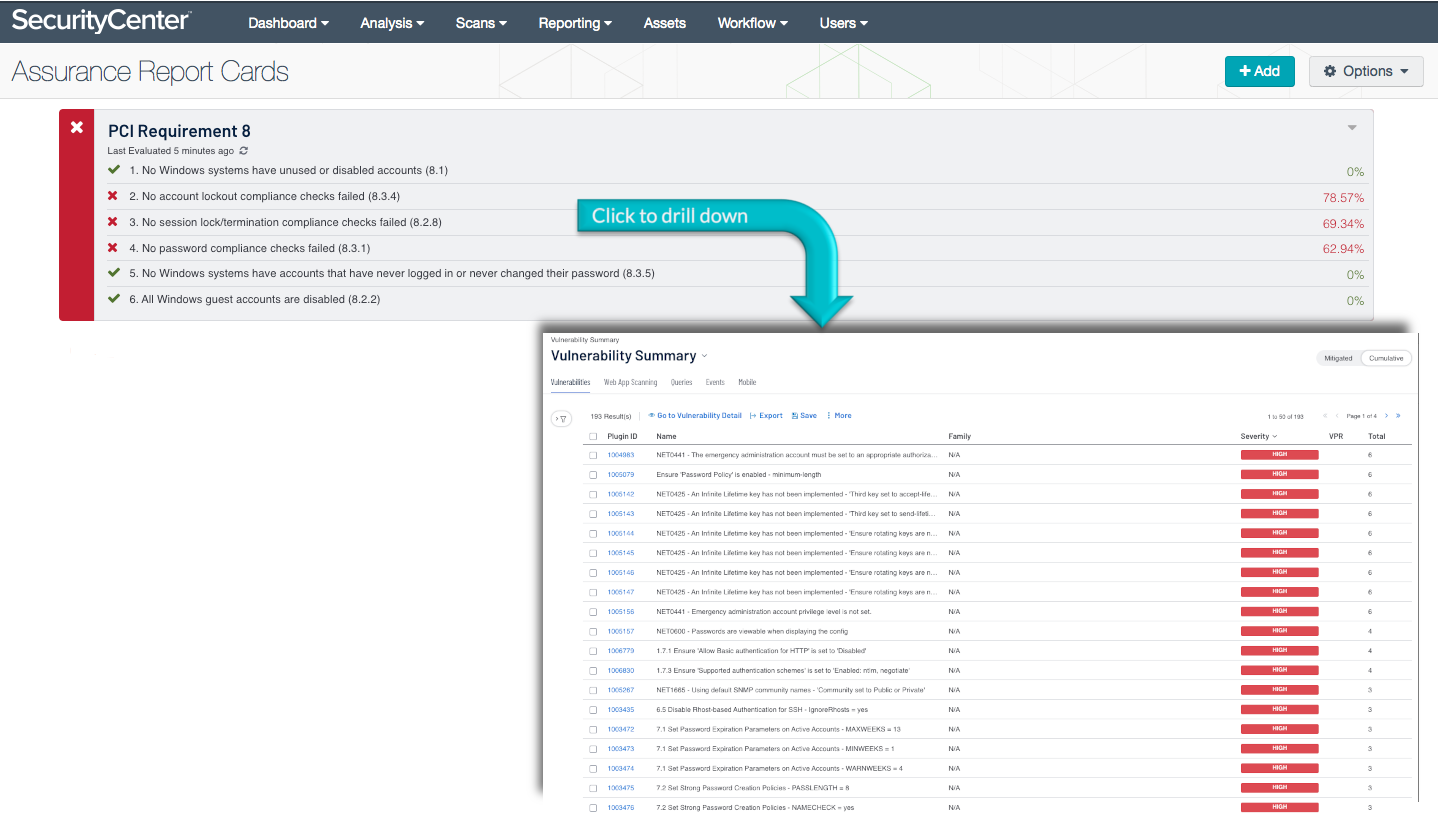The width and height of the screenshot is (1440, 820).
Task: Click the HIGH severity badge for plugin 1003473
Action: click(1279, 749)
